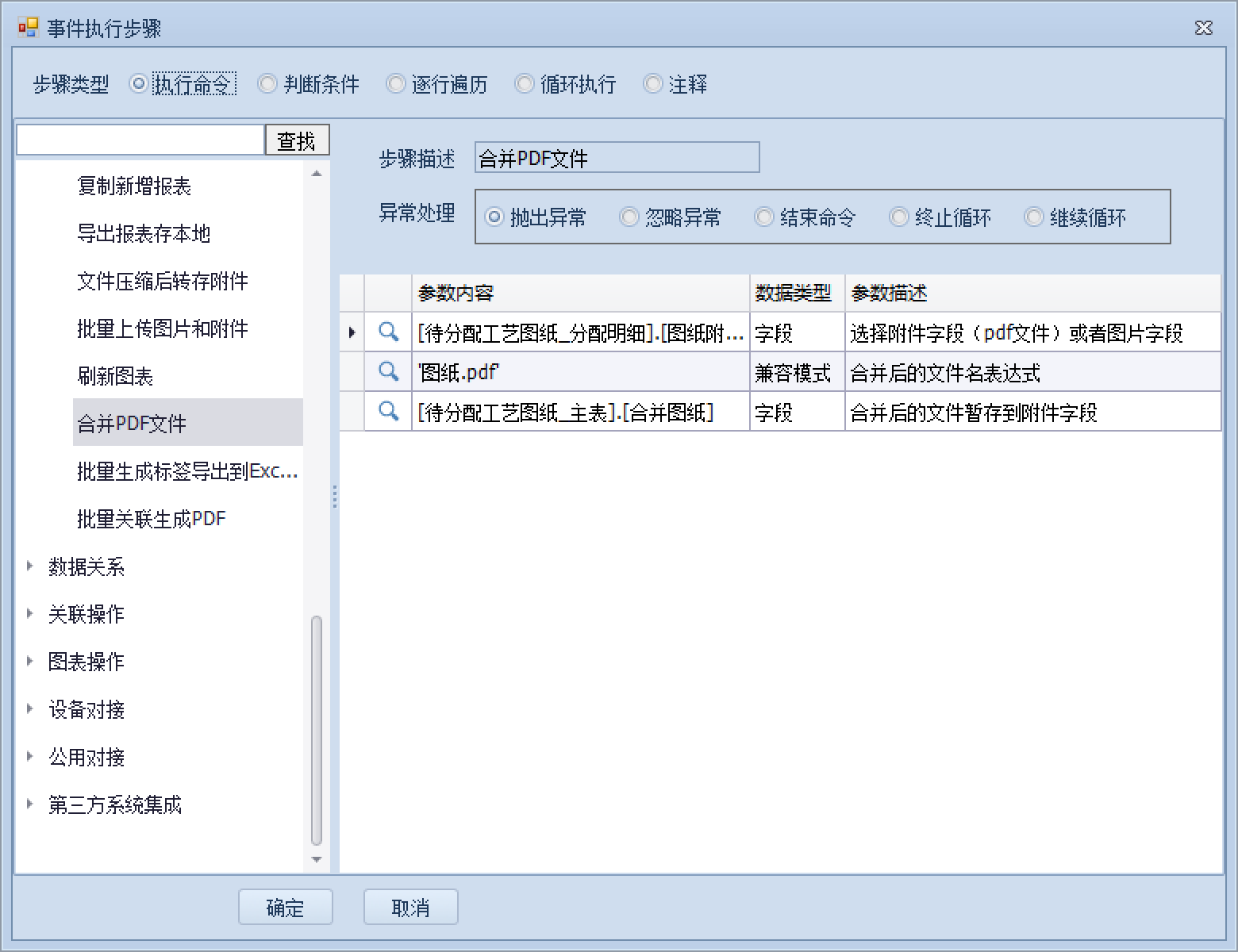Viewport: 1238px width, 952px height.
Task: Click the 取消 button
Action: coord(410,907)
